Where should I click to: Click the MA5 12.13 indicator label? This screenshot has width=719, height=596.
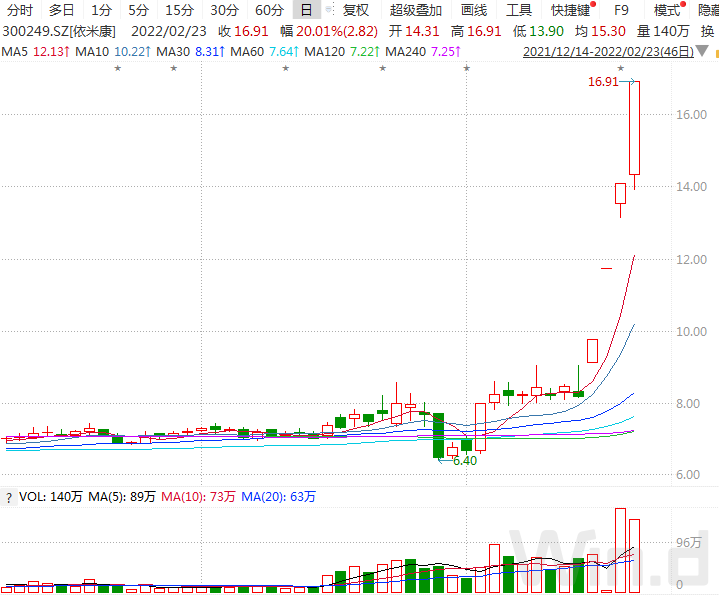(x=35, y=52)
